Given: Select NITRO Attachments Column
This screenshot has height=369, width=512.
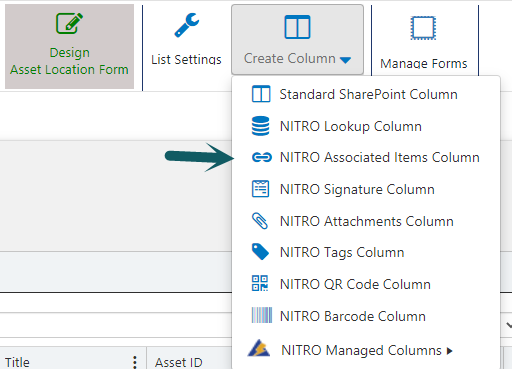Looking at the screenshot, I should (366, 221).
